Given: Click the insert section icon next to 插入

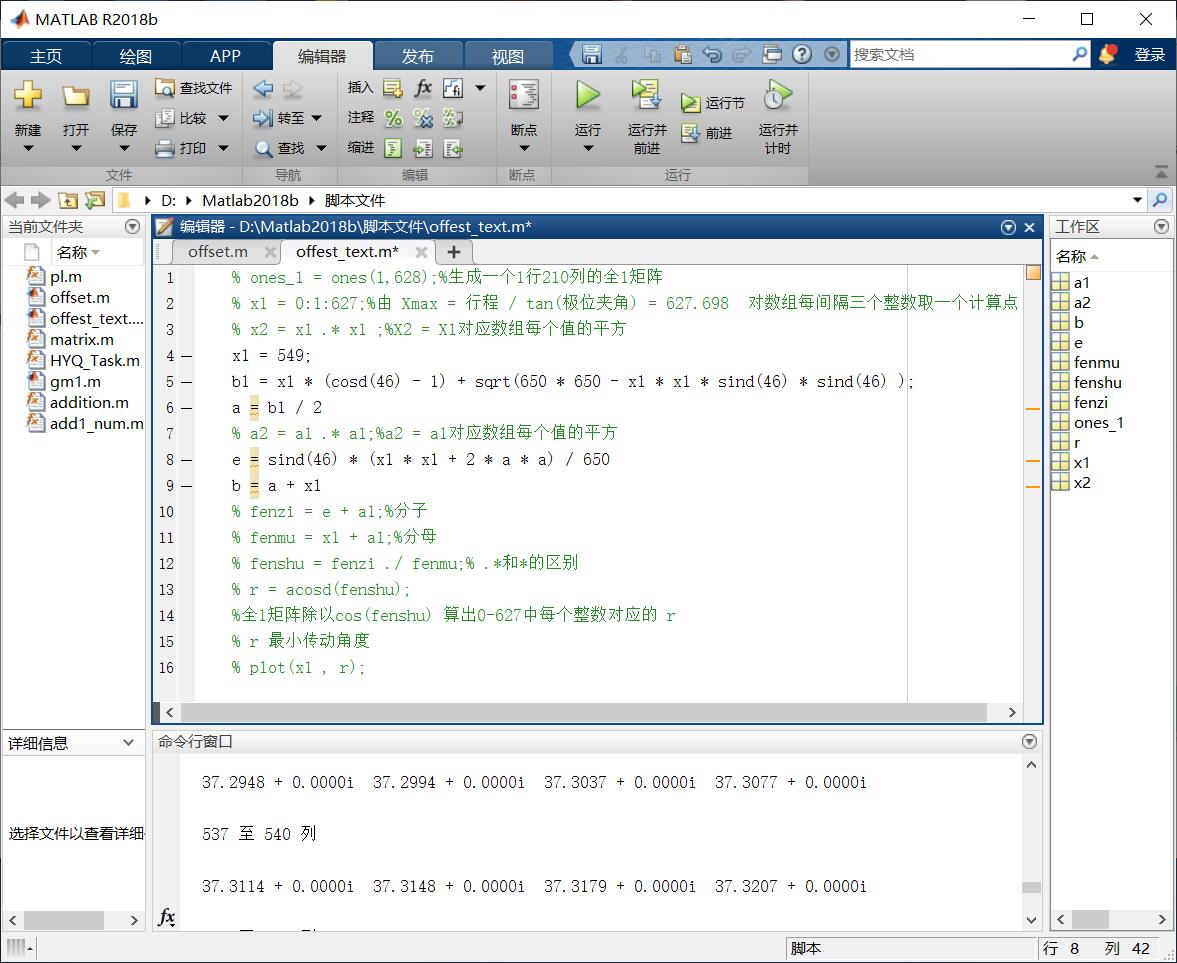Looking at the screenshot, I should click(393, 88).
